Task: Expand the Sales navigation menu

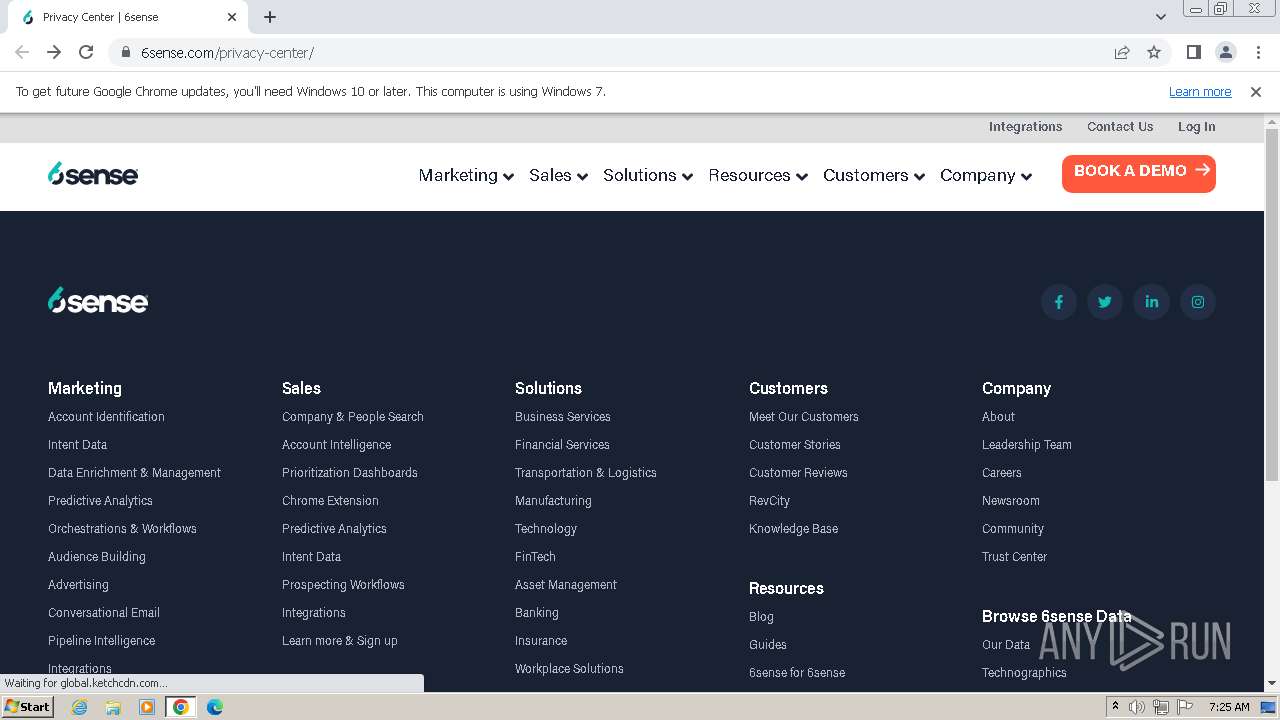Action: pyautogui.click(x=559, y=175)
